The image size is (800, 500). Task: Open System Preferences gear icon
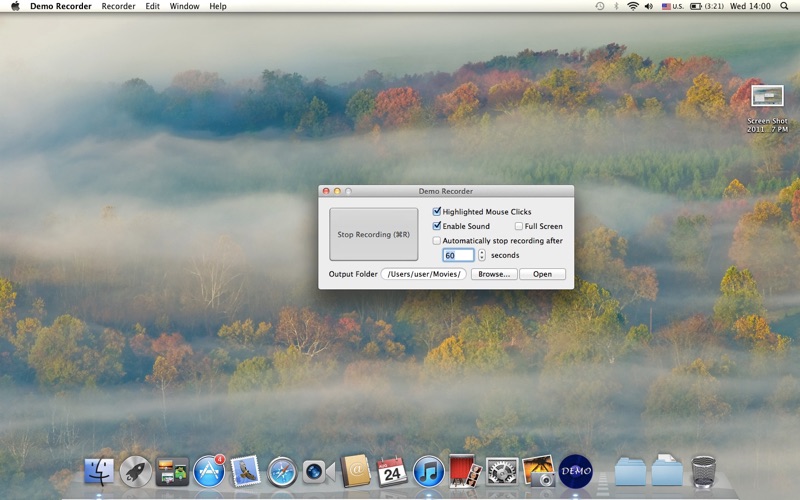click(502, 471)
